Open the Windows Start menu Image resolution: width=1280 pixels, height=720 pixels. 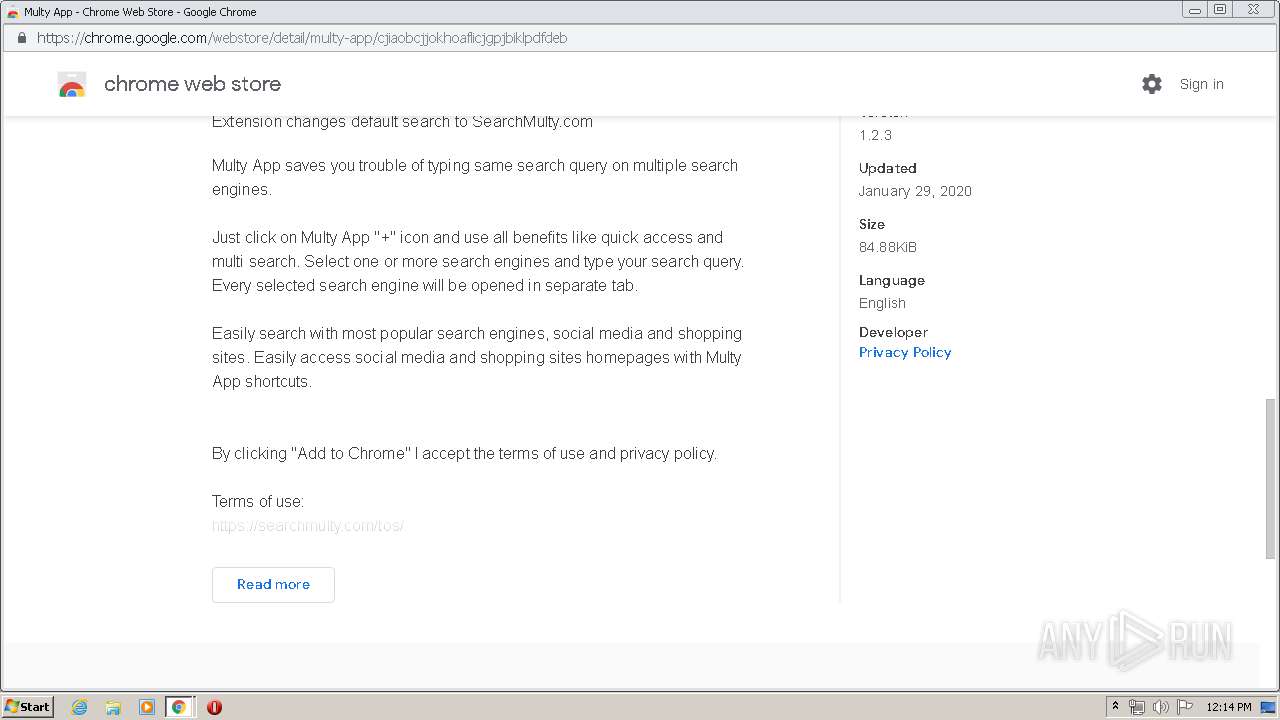[28, 707]
